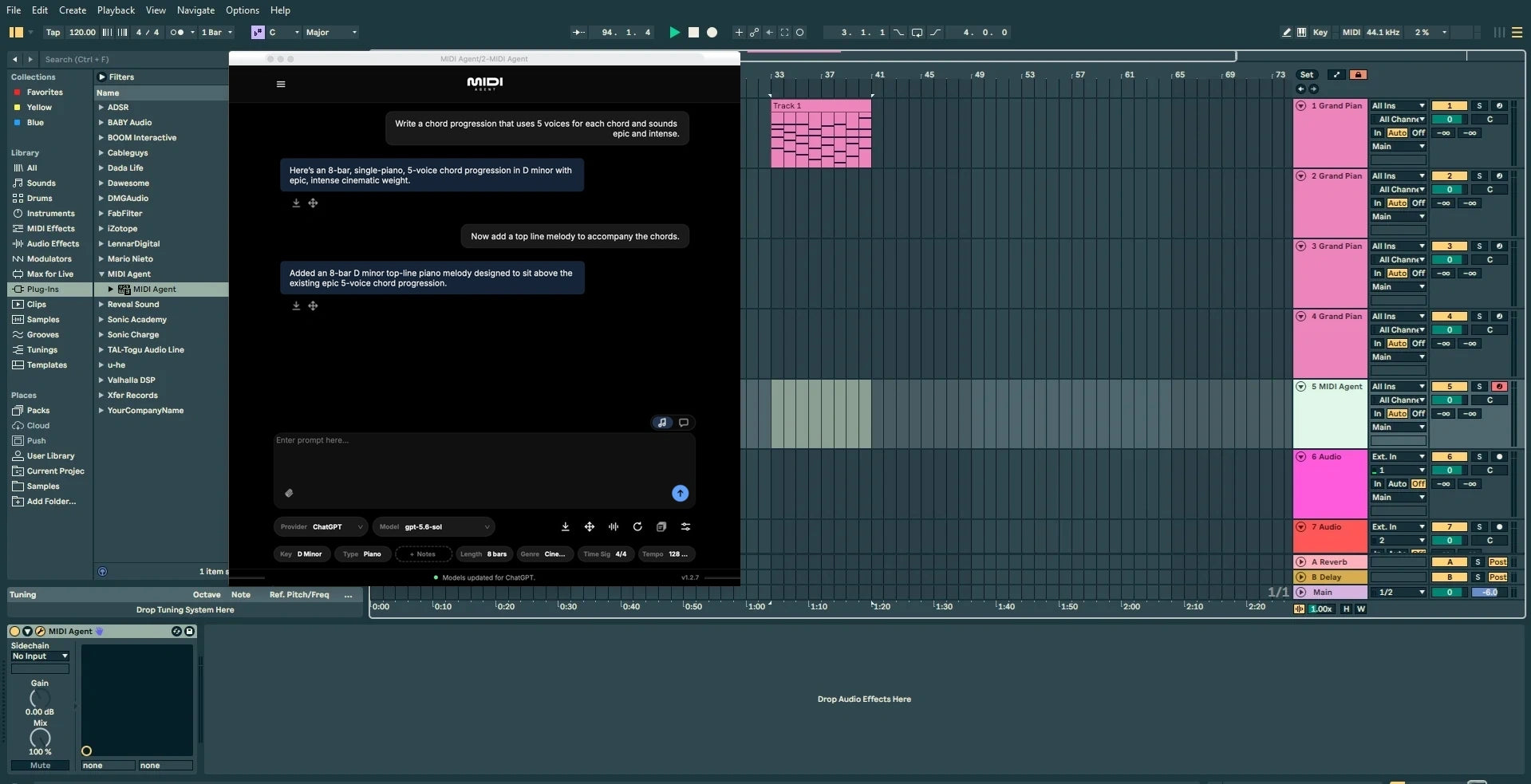The width and height of the screenshot is (1531, 784).
Task: Open the Options menu
Action: point(242,10)
